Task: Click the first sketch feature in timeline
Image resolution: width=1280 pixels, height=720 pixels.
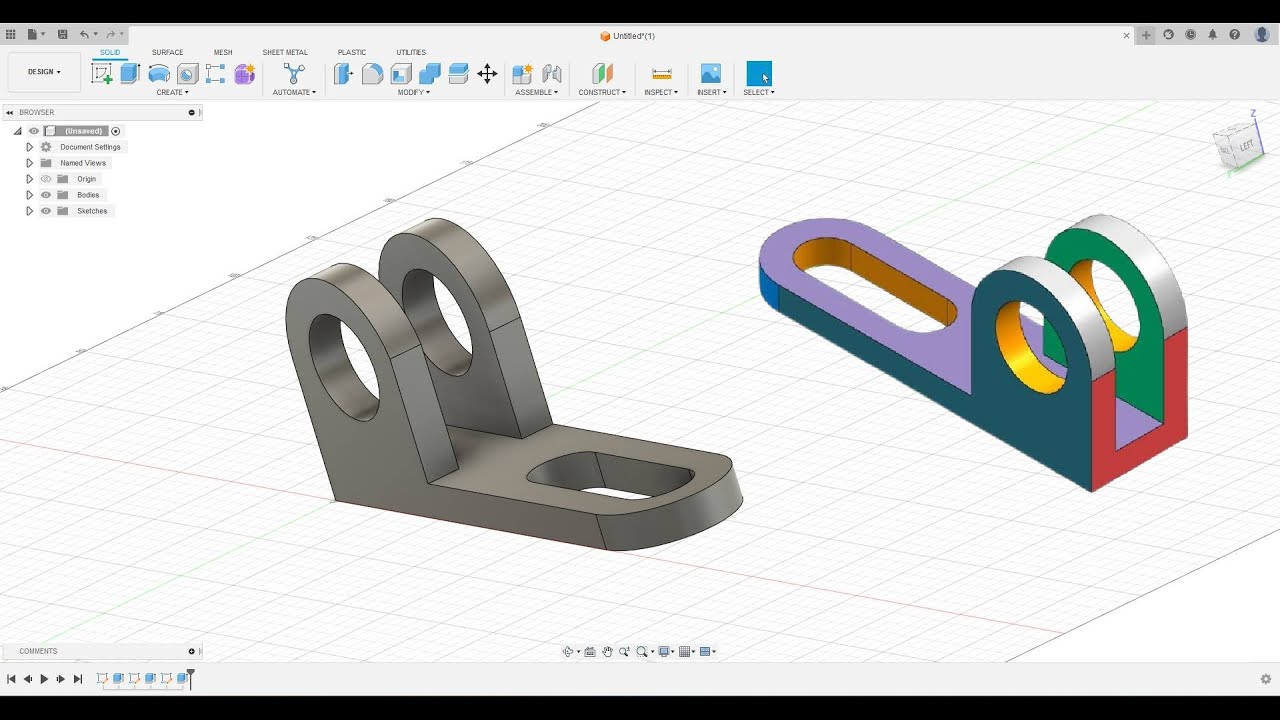Action: point(102,679)
